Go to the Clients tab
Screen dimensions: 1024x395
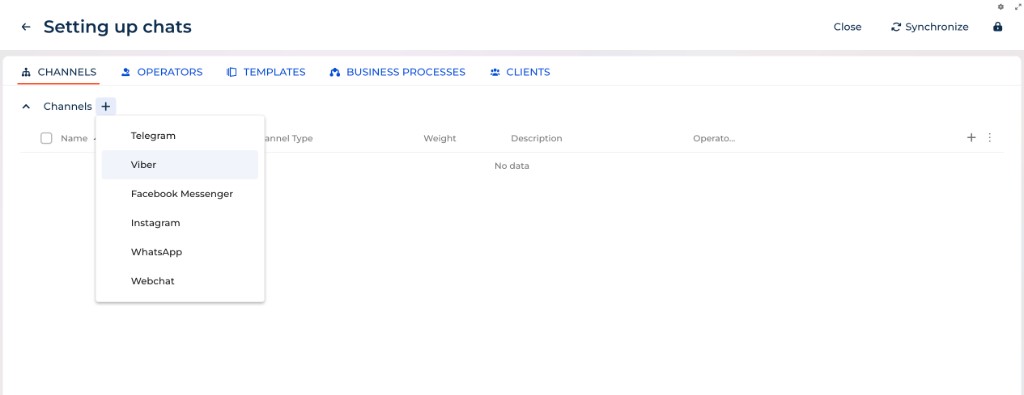[520, 72]
